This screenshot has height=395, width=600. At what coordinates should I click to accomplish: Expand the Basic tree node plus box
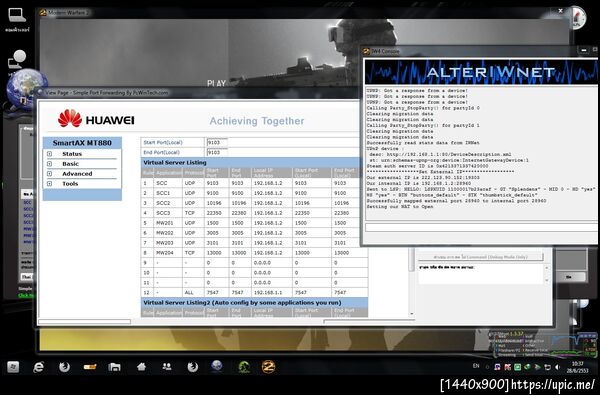pos(49,164)
